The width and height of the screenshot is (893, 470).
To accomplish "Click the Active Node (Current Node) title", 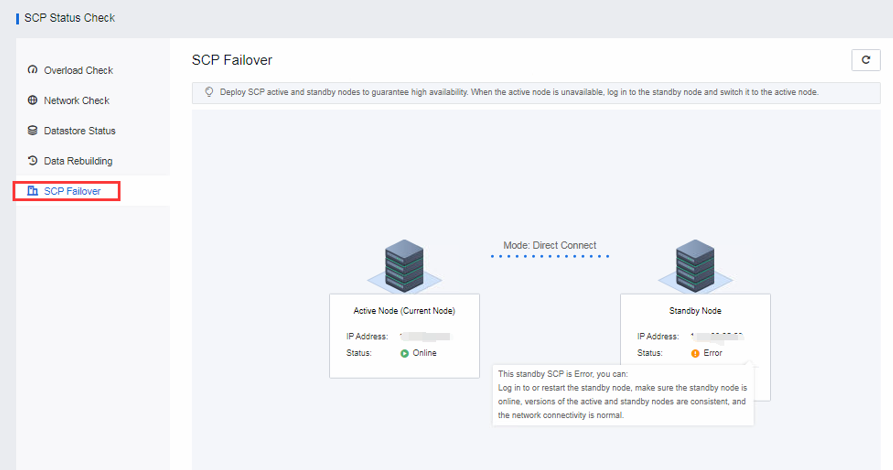I will 404,311.
